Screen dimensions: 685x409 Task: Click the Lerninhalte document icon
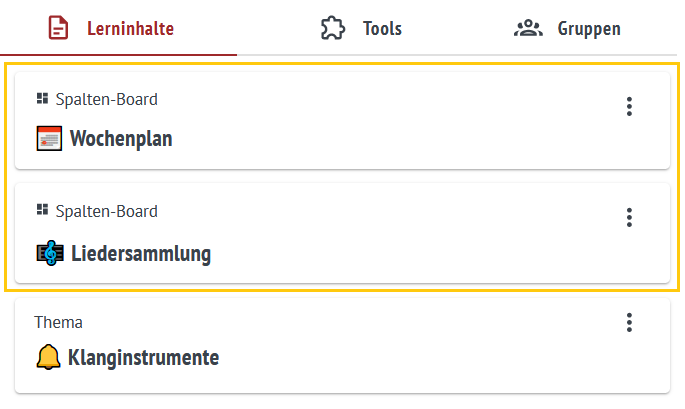pos(59,28)
